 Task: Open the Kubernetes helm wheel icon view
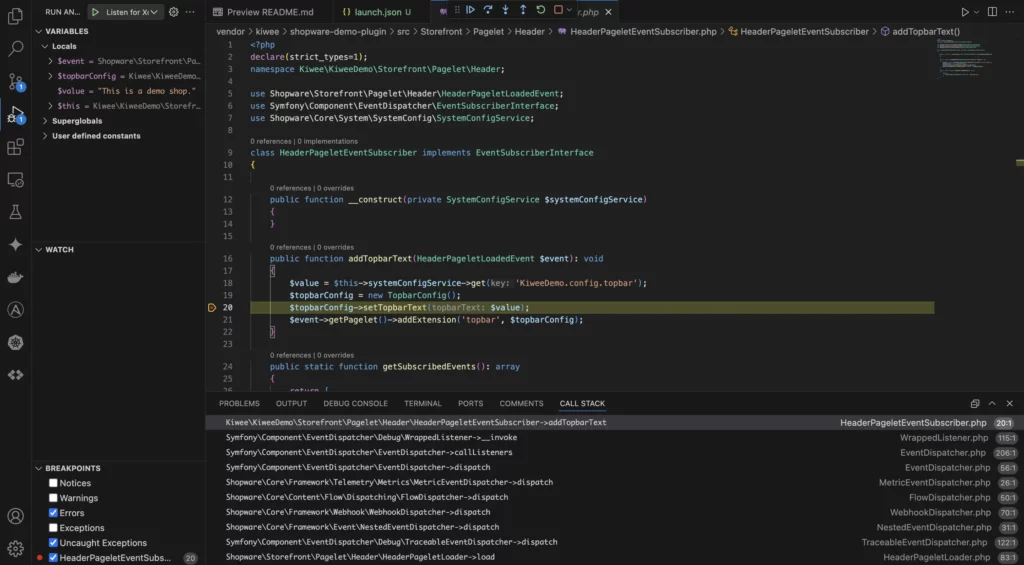15,342
